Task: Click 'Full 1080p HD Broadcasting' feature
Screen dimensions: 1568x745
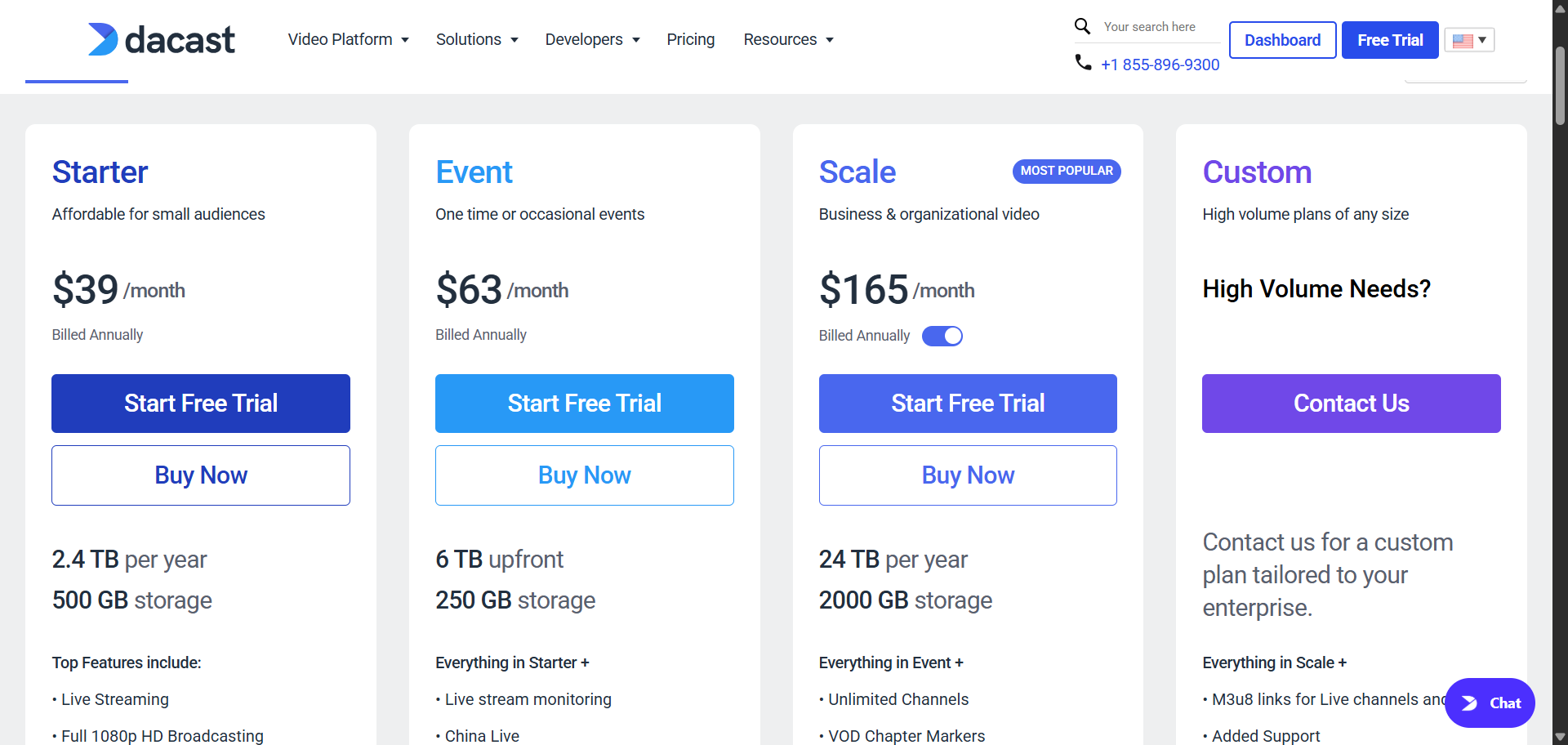Action: 162,736
